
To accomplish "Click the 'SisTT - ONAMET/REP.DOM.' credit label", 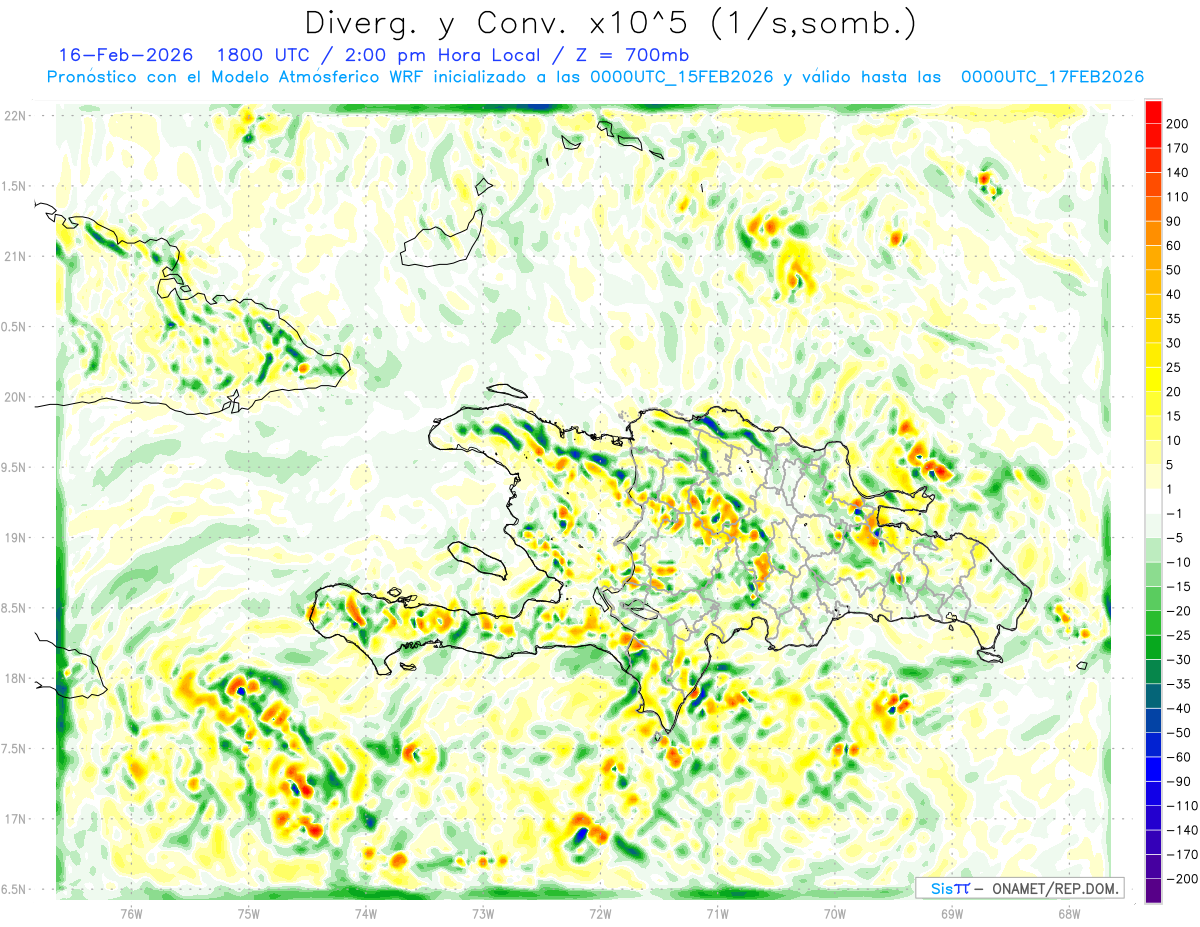I will (x=1019, y=888).
